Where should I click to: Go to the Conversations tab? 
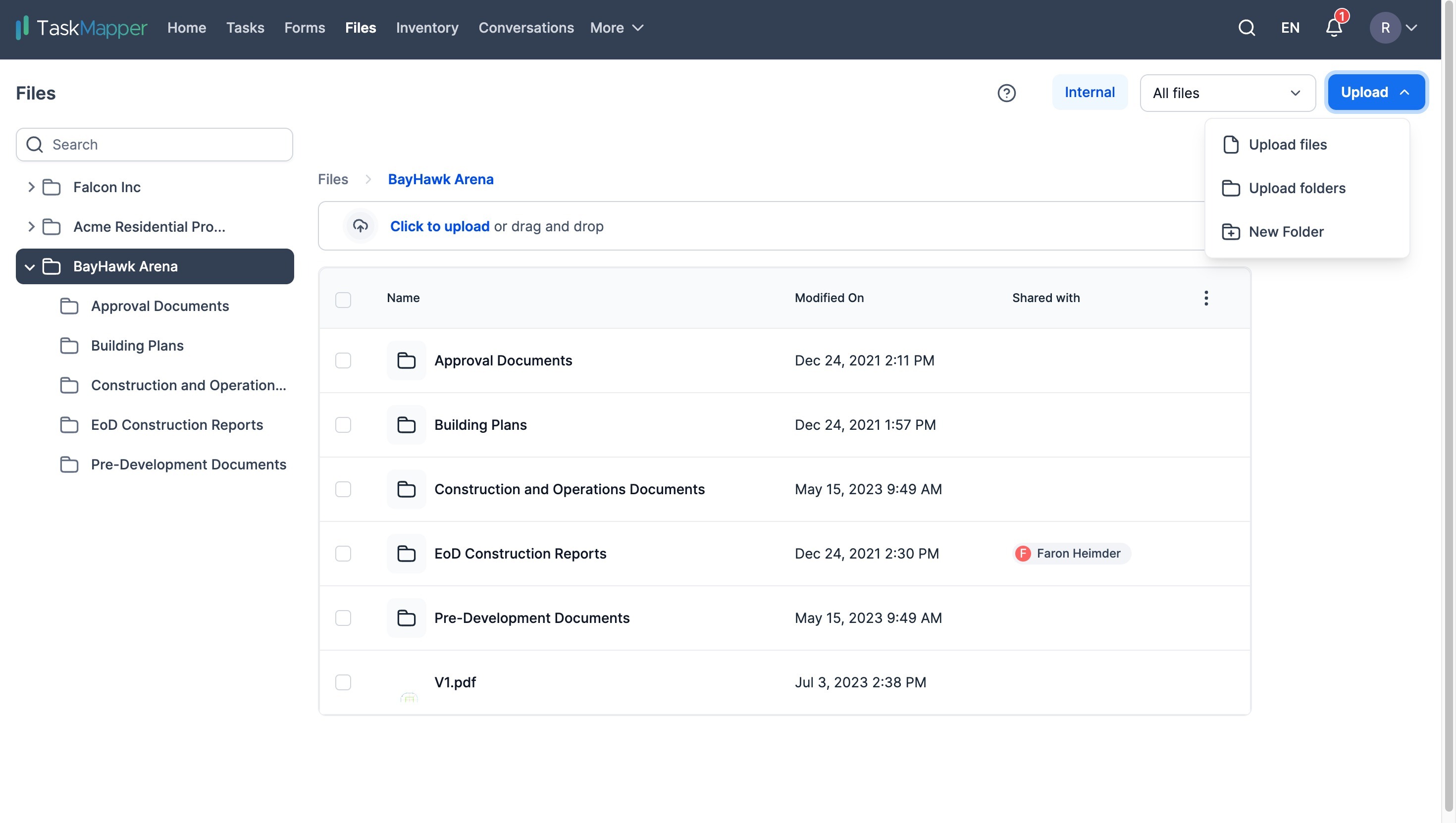(x=526, y=28)
